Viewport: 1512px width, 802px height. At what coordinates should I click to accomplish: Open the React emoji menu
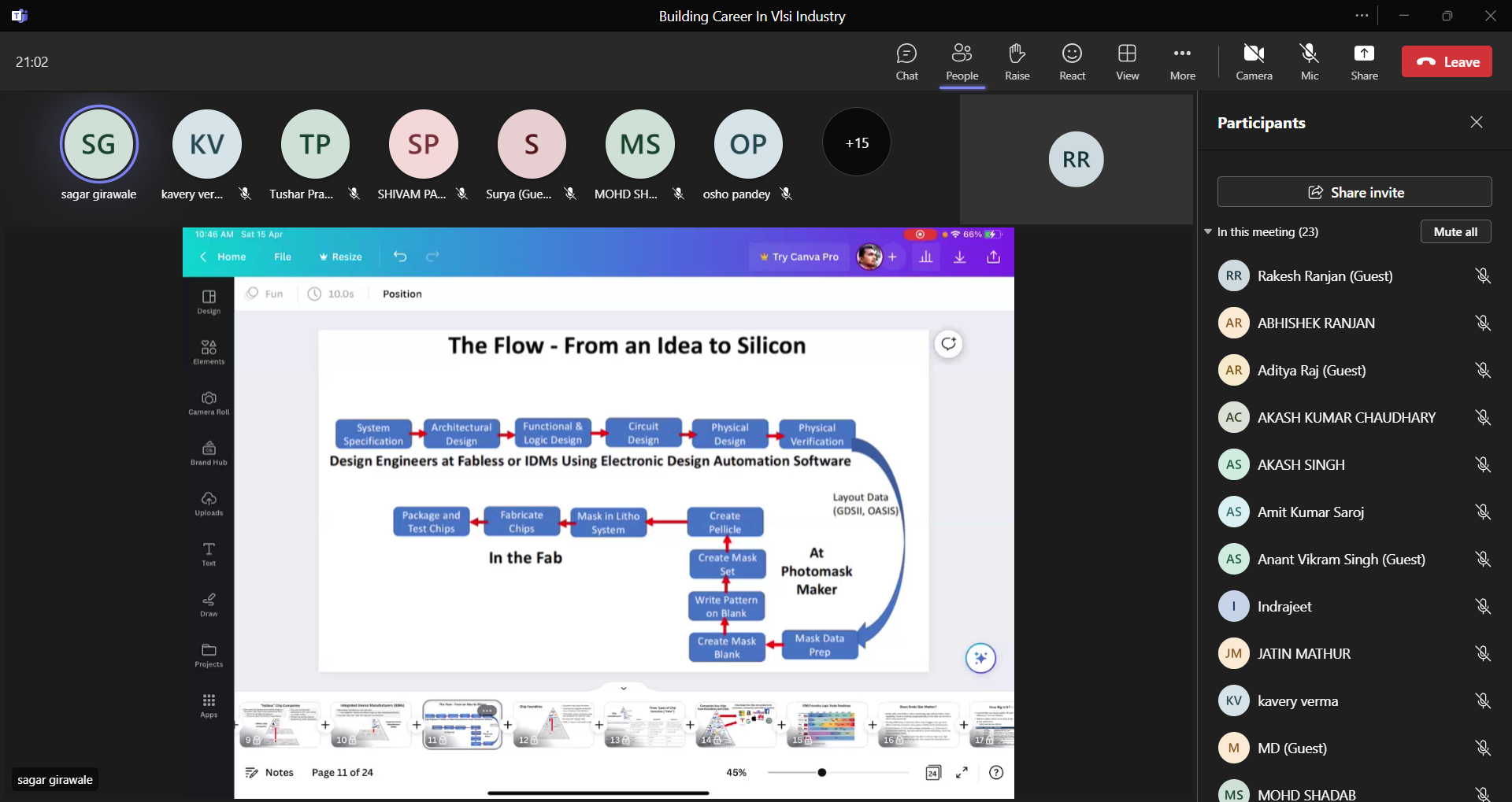click(x=1072, y=61)
